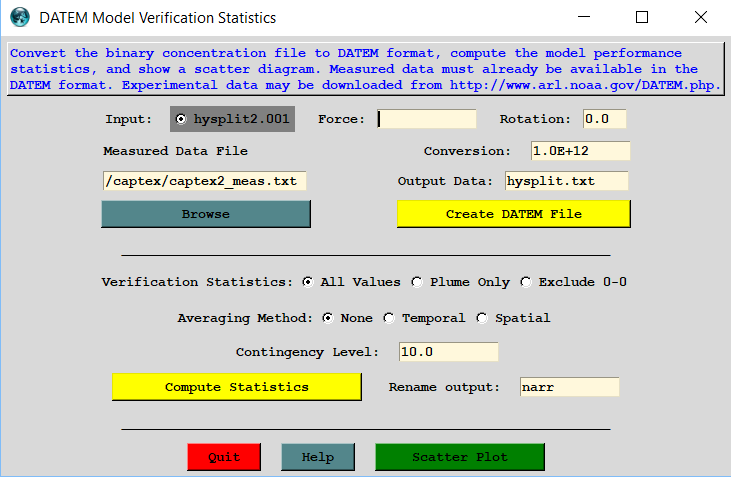Screen dimensions: 731x477
Task: Select Temporal averaging method
Action: click(x=424, y=318)
